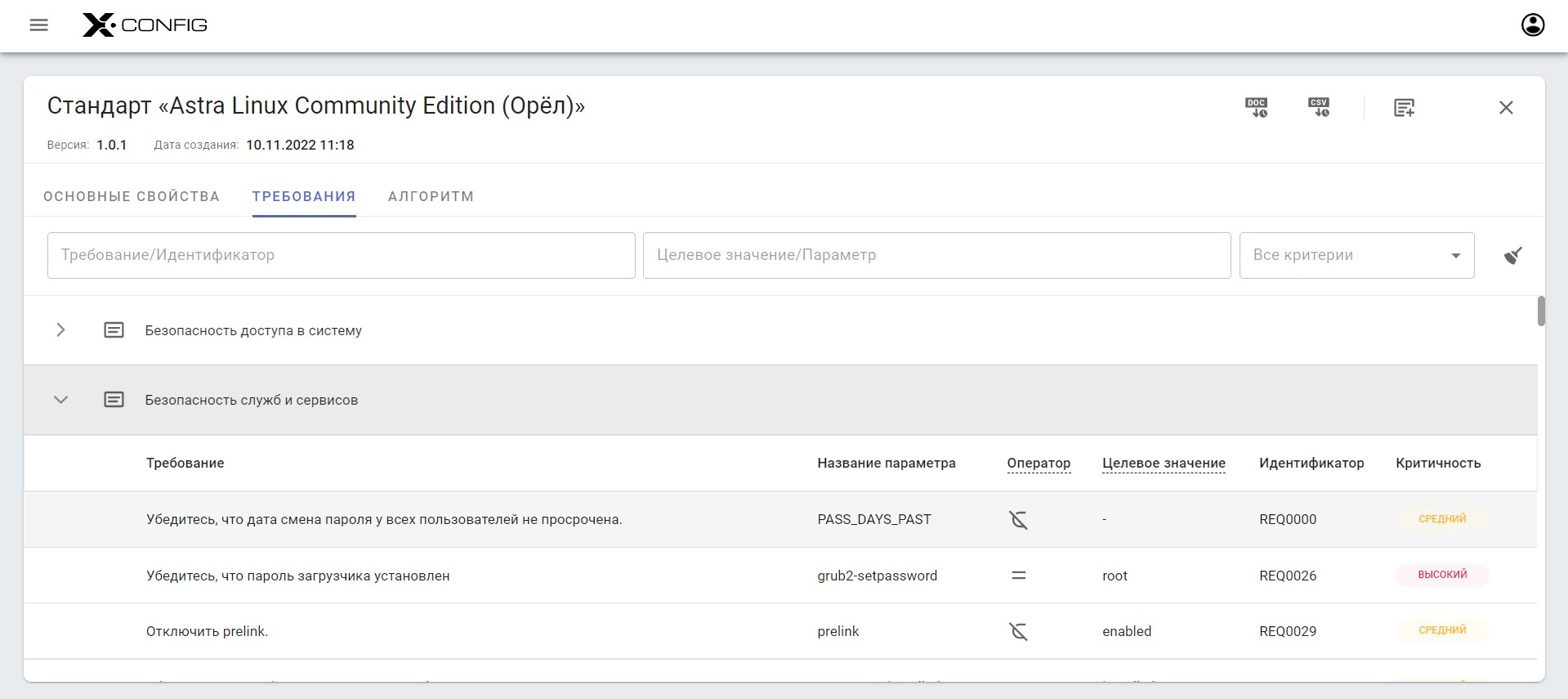The width and height of the screenshot is (1568, 699).
Task: Click the user account icon
Action: pos(1532,25)
